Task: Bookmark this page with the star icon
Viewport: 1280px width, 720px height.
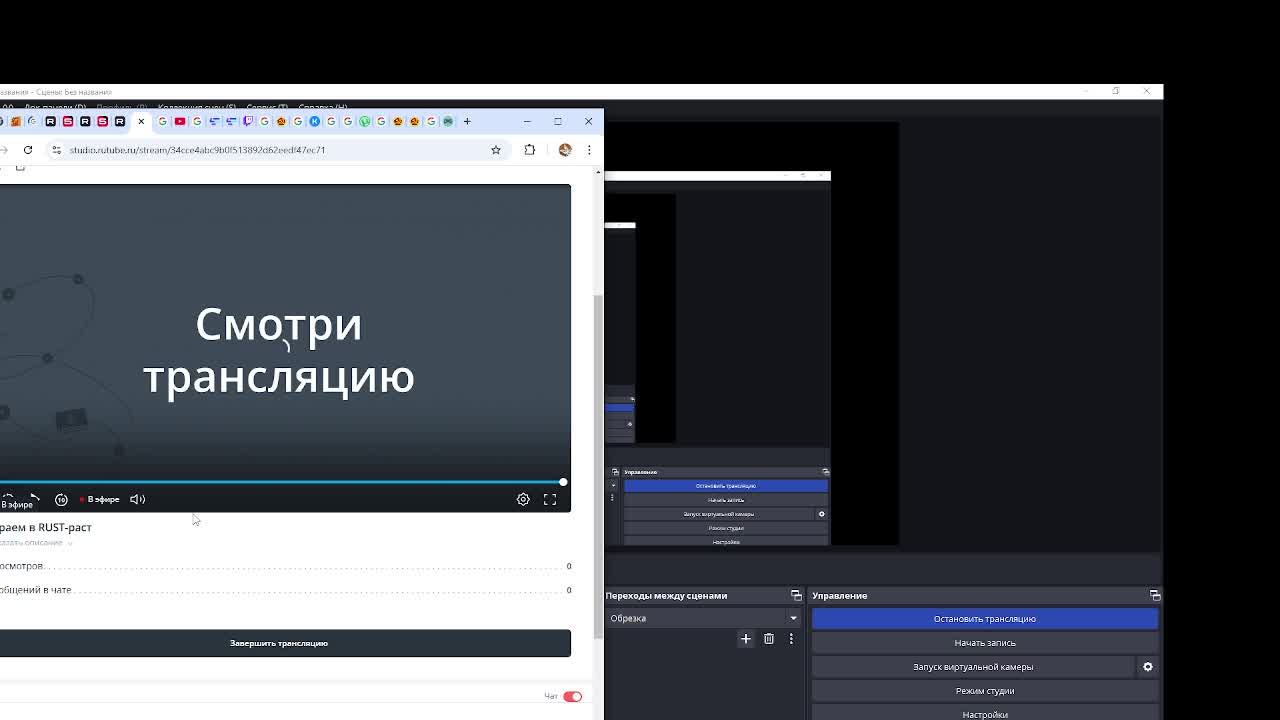Action: point(496,150)
